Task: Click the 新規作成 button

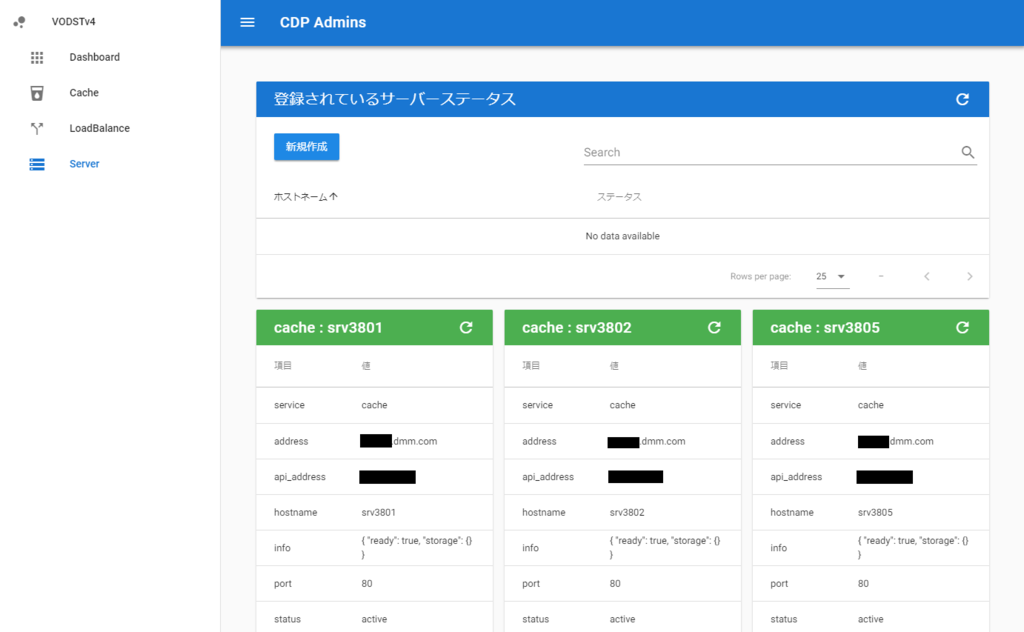Action: click(x=306, y=147)
